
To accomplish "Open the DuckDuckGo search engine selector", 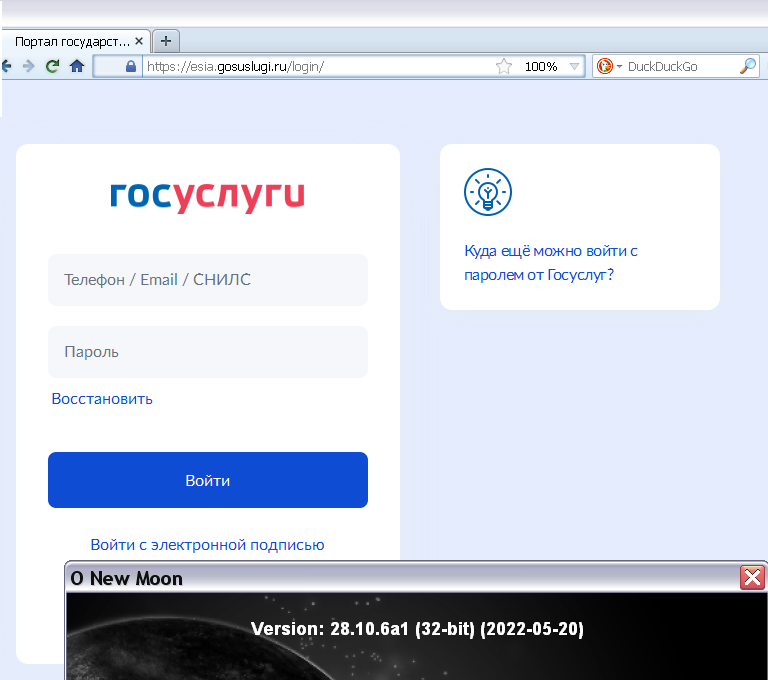I will coord(609,66).
